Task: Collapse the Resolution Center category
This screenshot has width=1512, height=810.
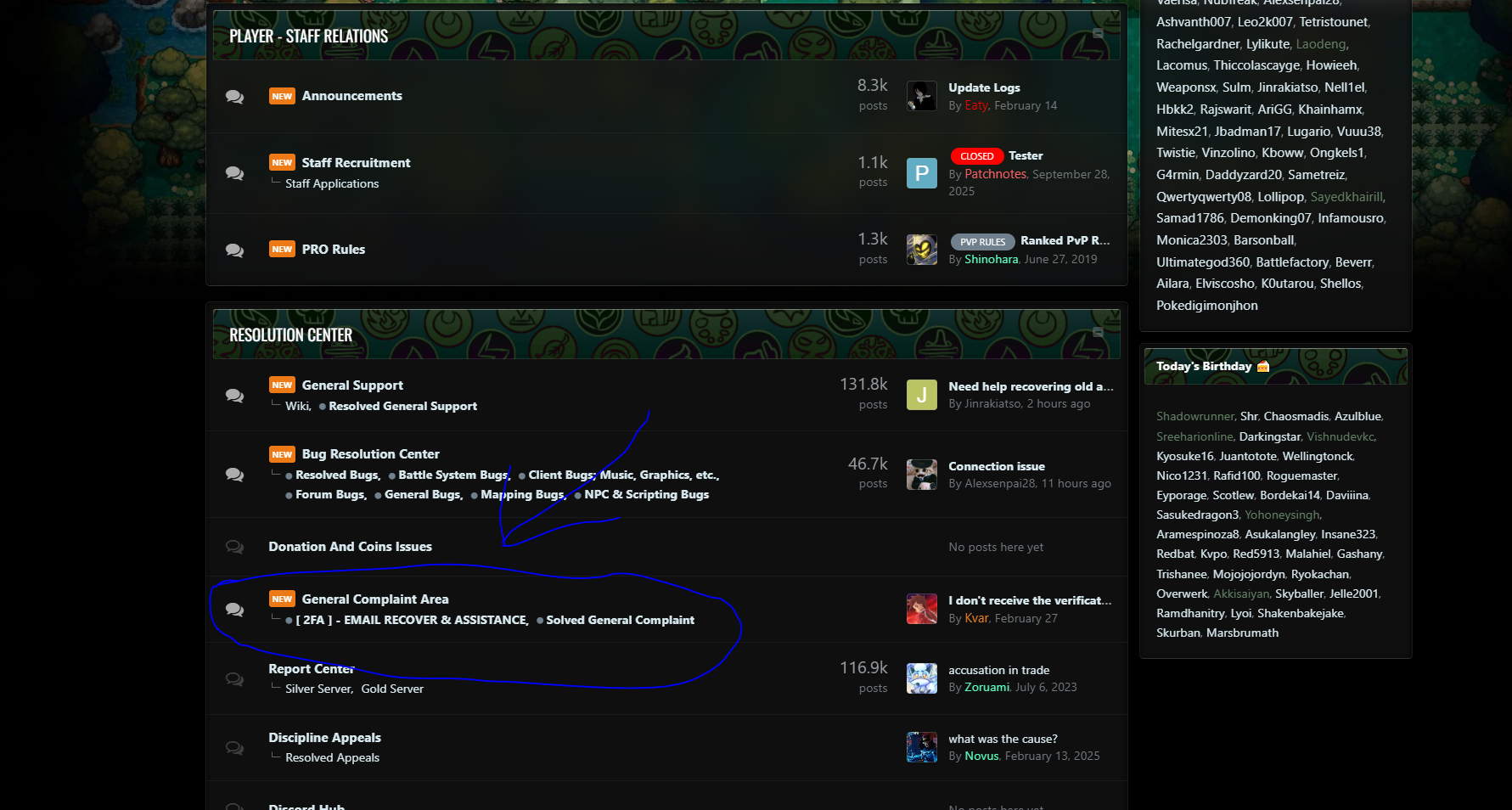Action: click(1098, 332)
